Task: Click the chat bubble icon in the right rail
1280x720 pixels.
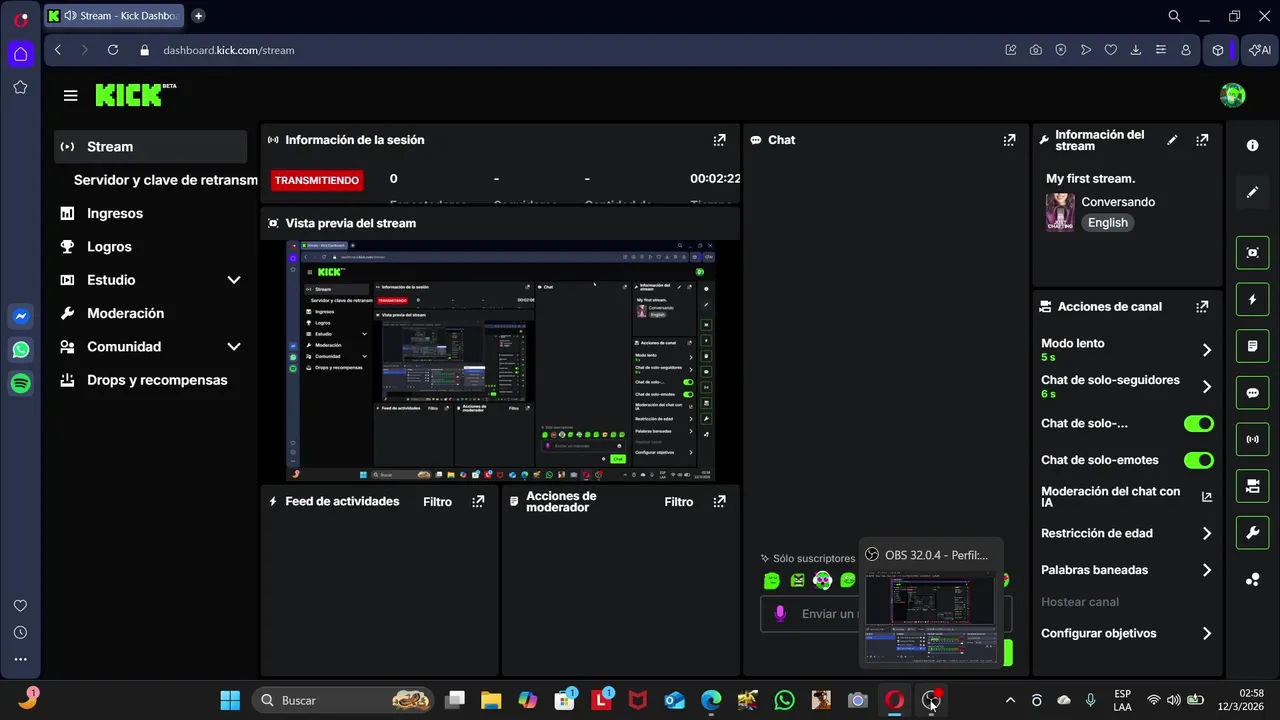Action: click(x=1252, y=393)
